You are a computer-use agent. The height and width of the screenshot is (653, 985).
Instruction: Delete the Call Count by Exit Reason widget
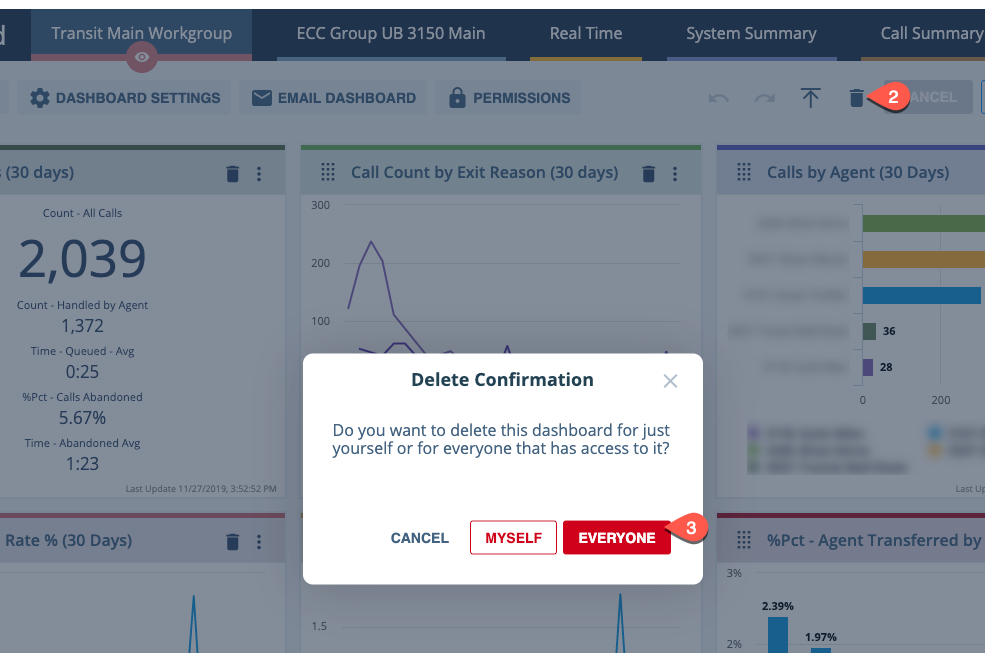tap(649, 174)
